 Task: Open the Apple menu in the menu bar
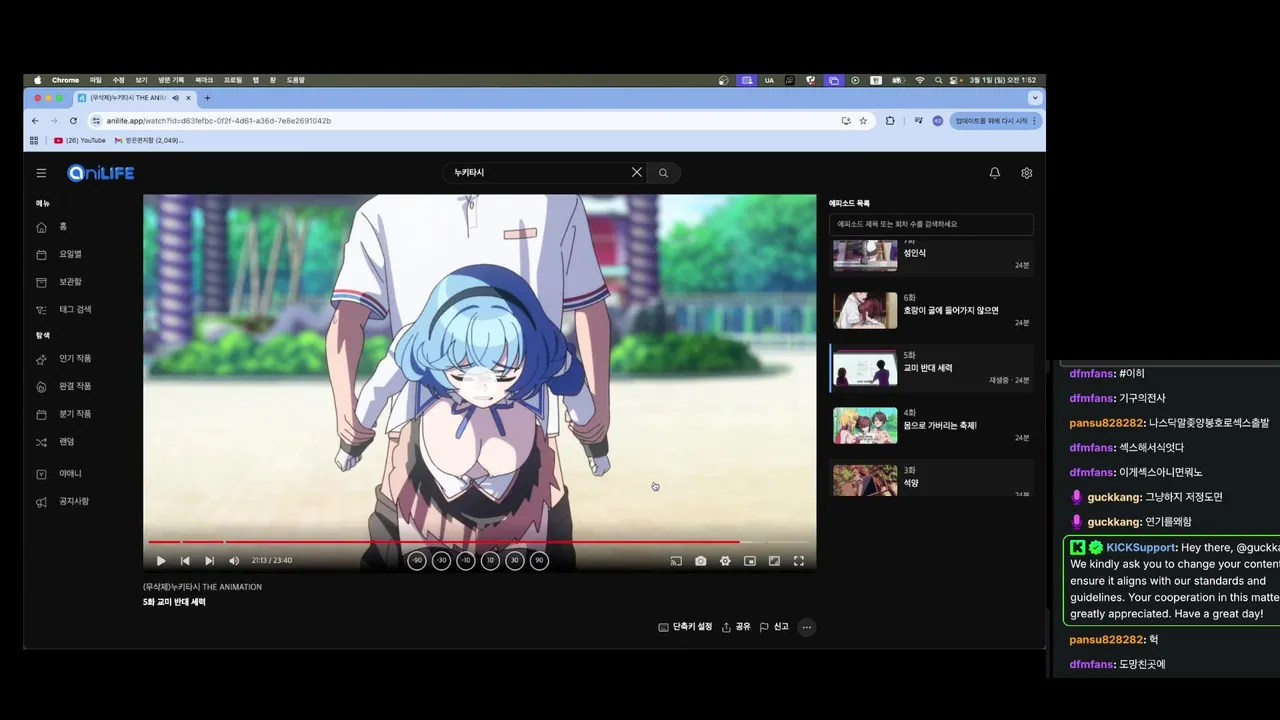pos(38,80)
